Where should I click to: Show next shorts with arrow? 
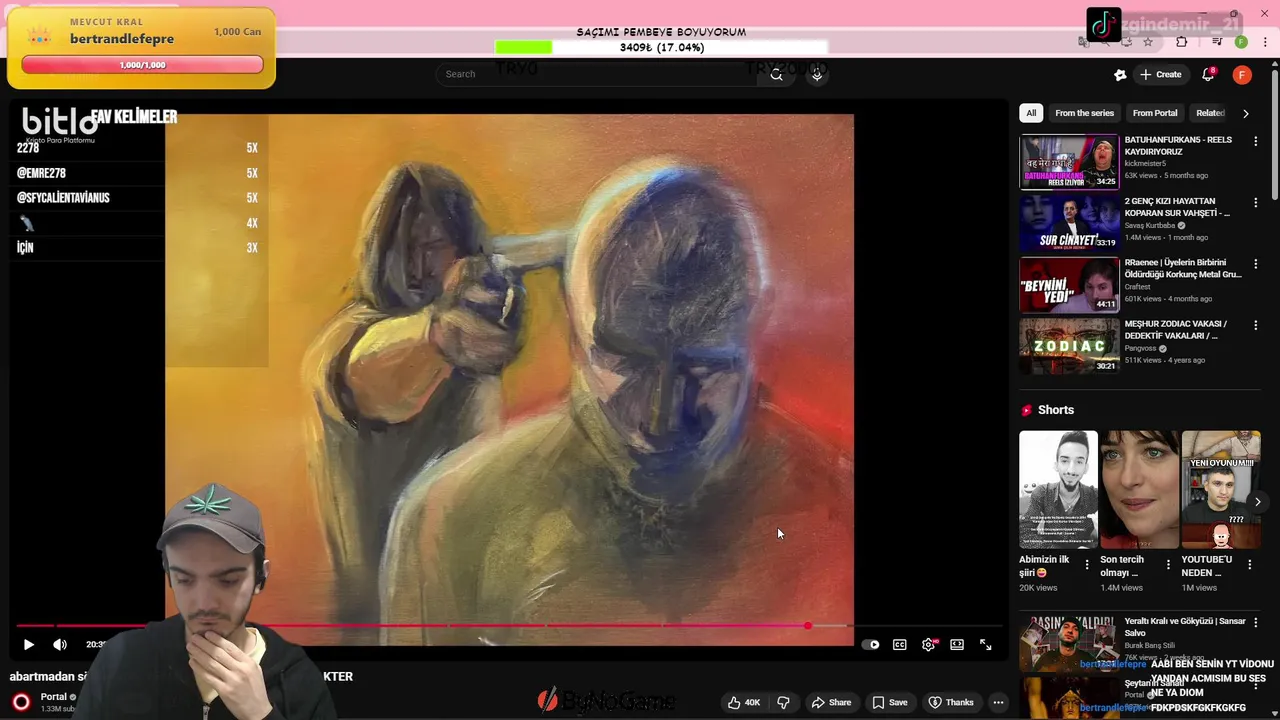click(x=1258, y=502)
